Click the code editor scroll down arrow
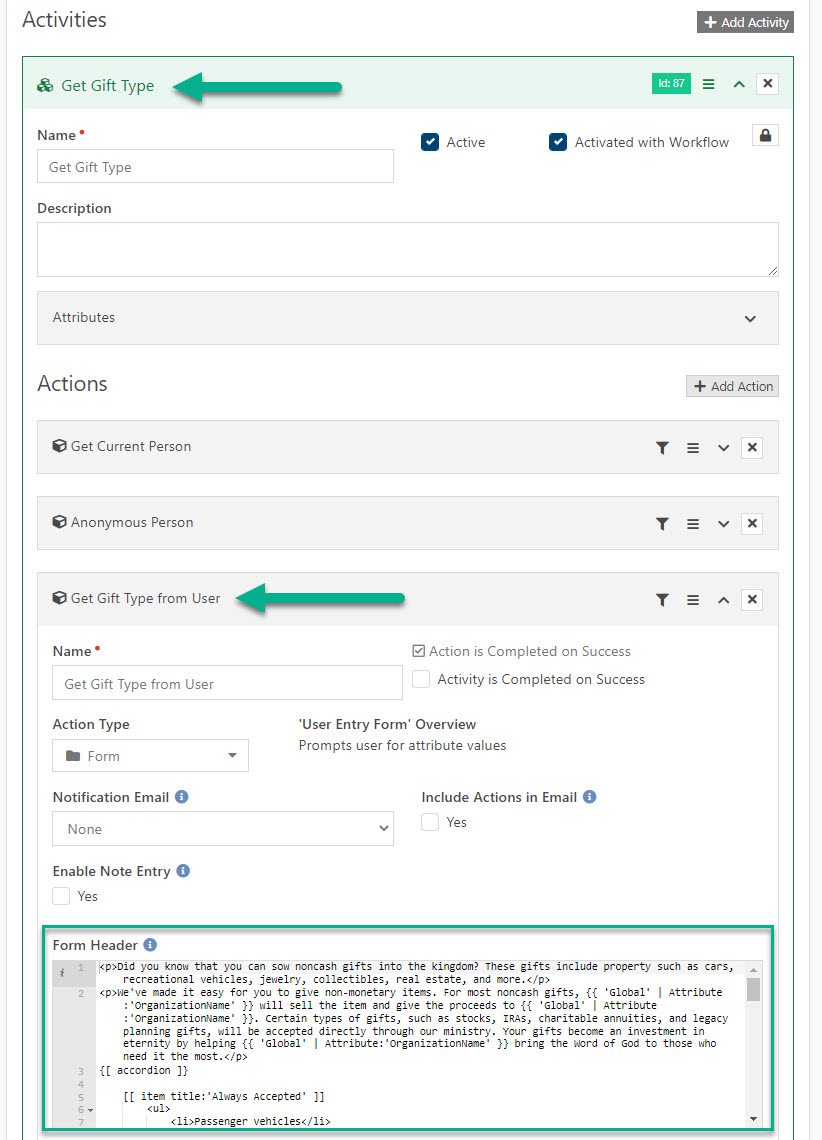The image size is (822, 1140). (x=754, y=1119)
